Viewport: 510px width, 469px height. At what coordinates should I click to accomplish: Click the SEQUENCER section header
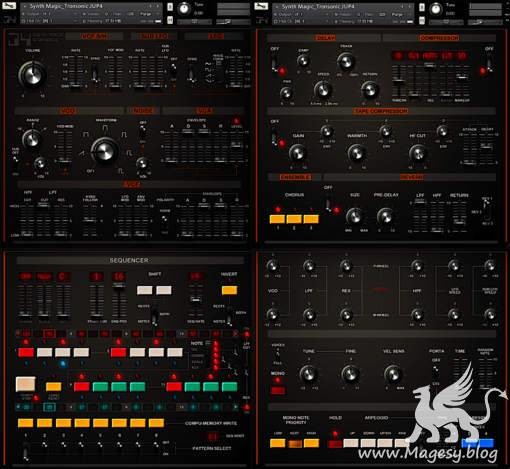coord(129,260)
